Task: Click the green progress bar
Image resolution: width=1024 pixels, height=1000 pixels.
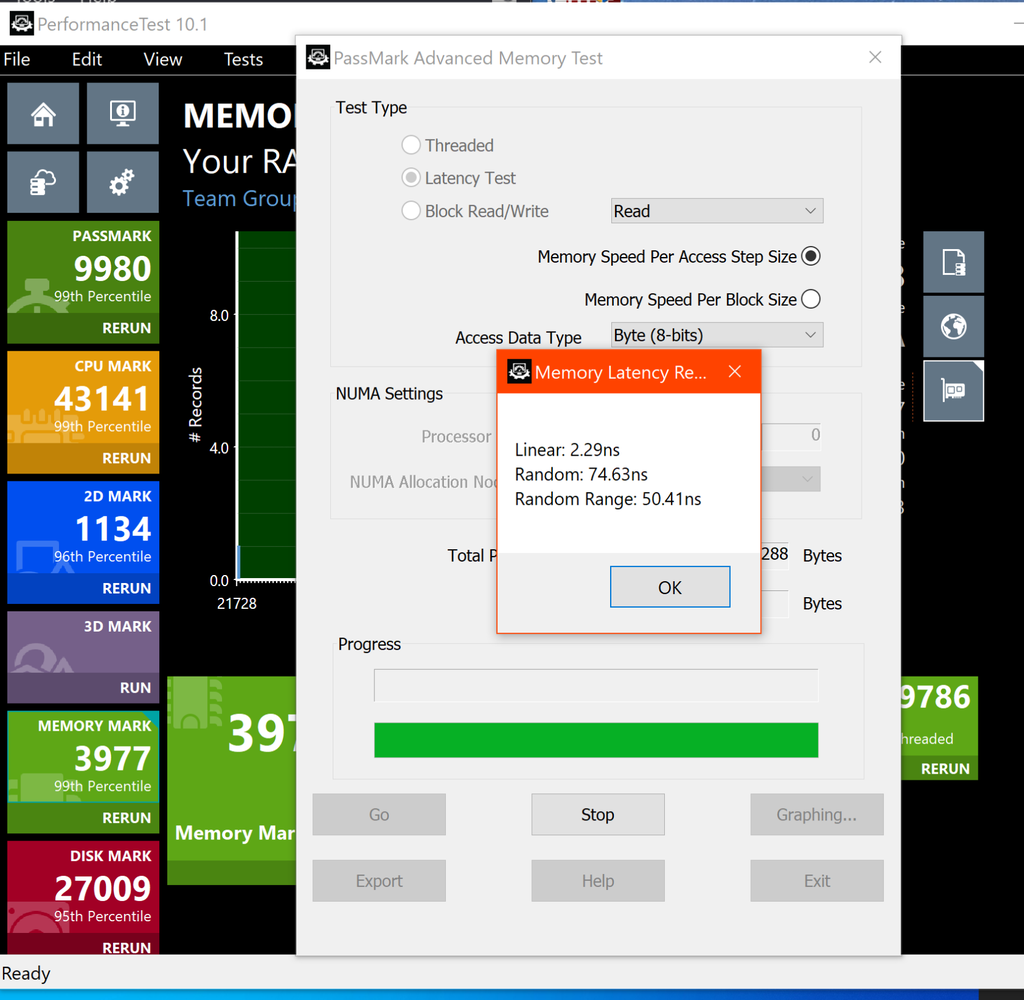Action: [596, 740]
